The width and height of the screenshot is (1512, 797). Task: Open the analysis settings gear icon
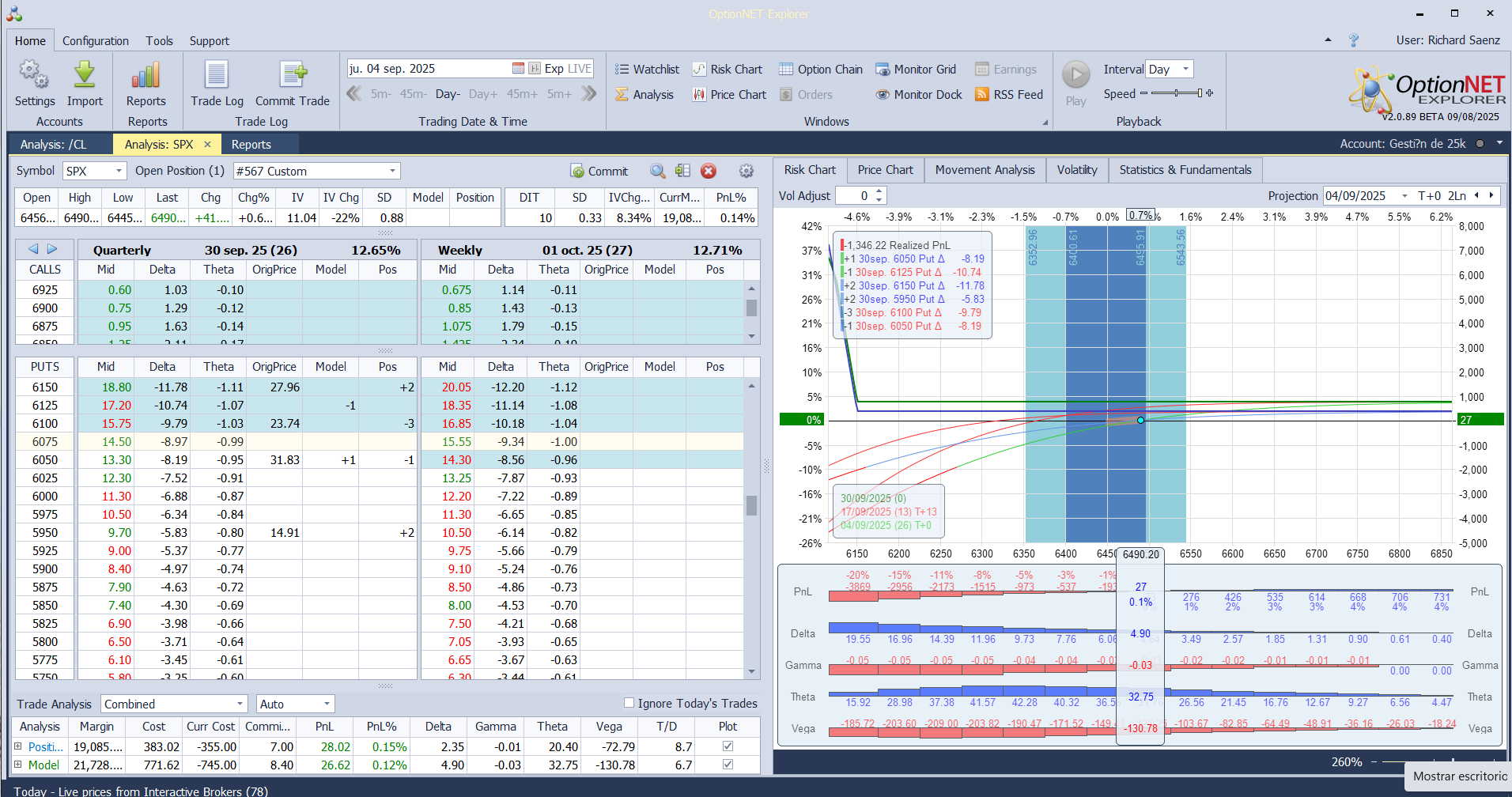(x=746, y=171)
